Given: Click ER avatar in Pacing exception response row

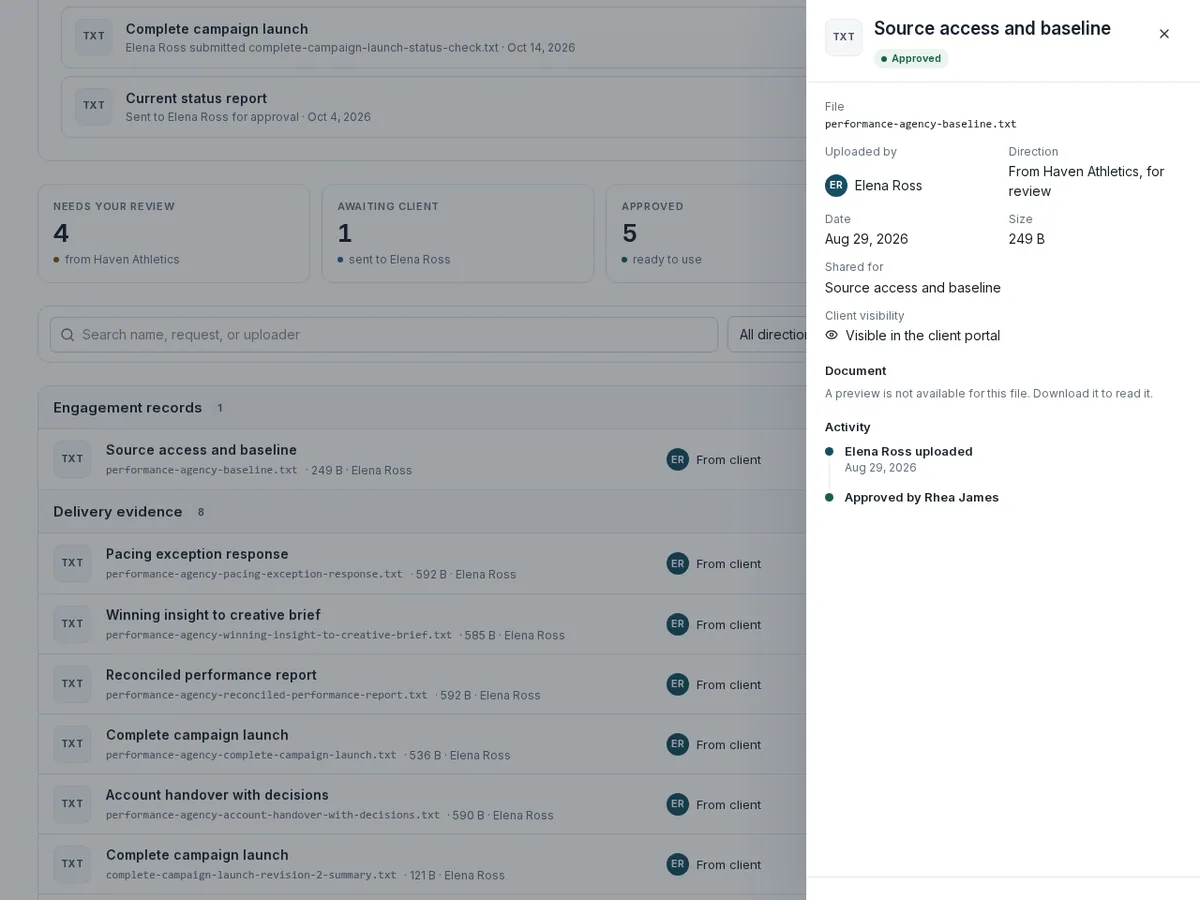Looking at the screenshot, I should coord(678,564).
